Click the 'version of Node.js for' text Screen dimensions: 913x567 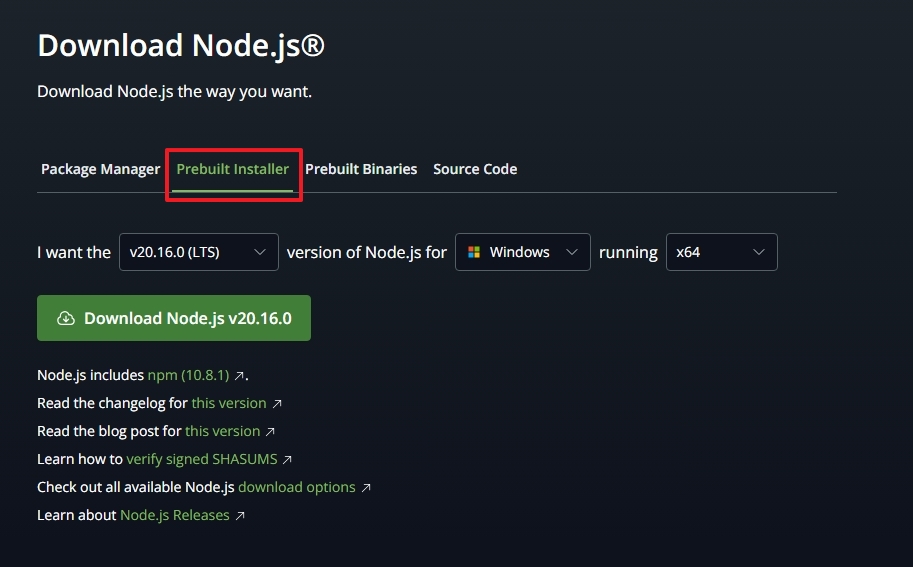pyautogui.click(x=367, y=252)
